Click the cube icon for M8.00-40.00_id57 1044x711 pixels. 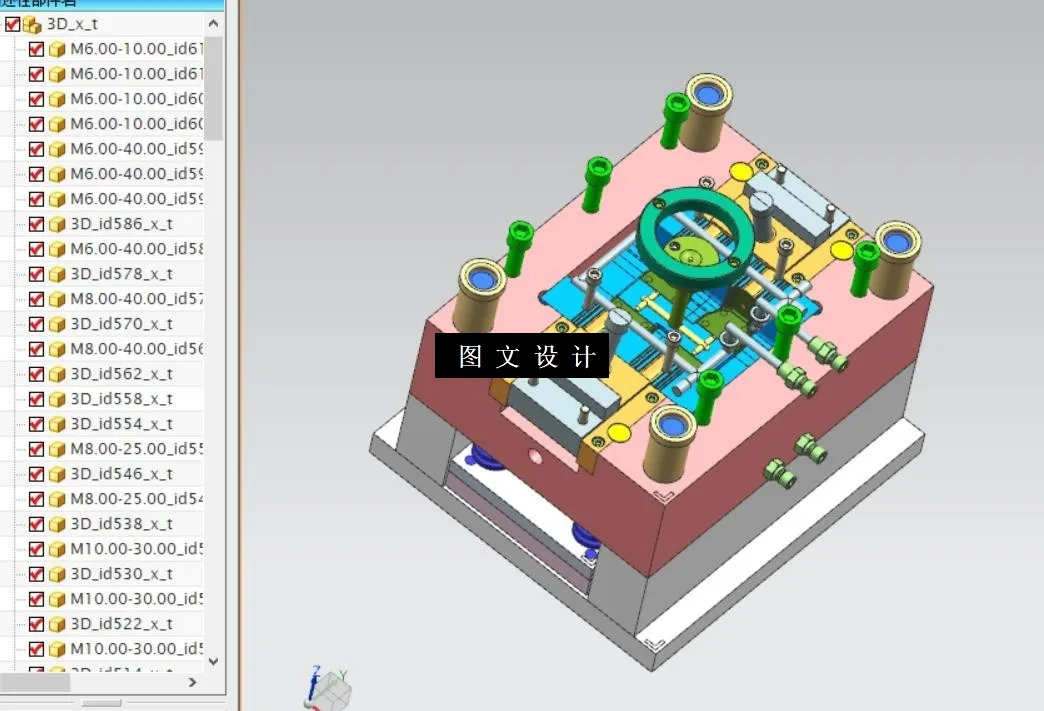tap(57, 298)
